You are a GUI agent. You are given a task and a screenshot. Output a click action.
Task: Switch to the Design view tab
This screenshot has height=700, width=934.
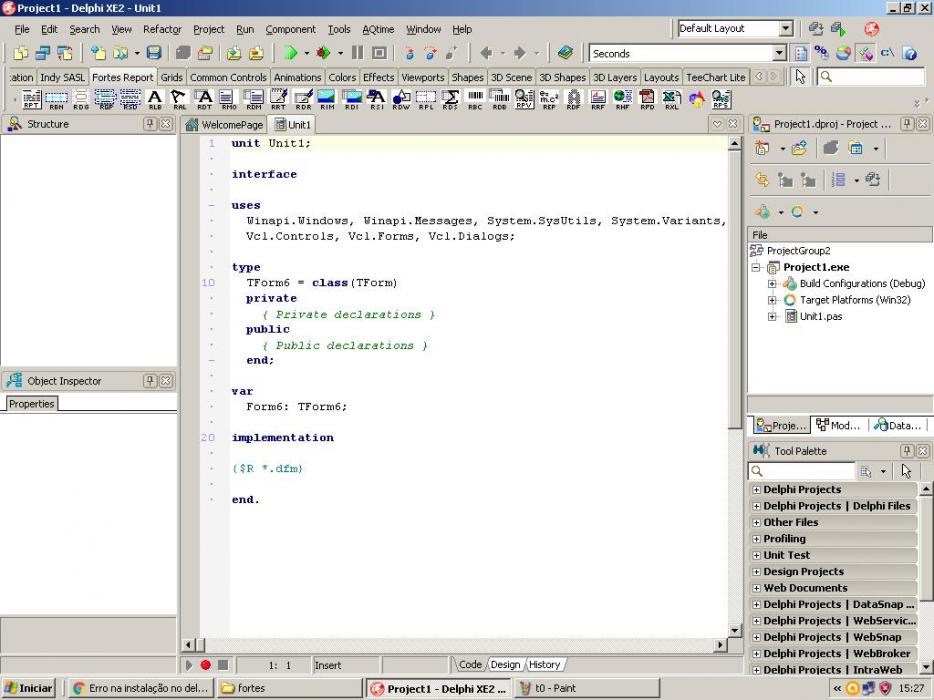(505, 664)
